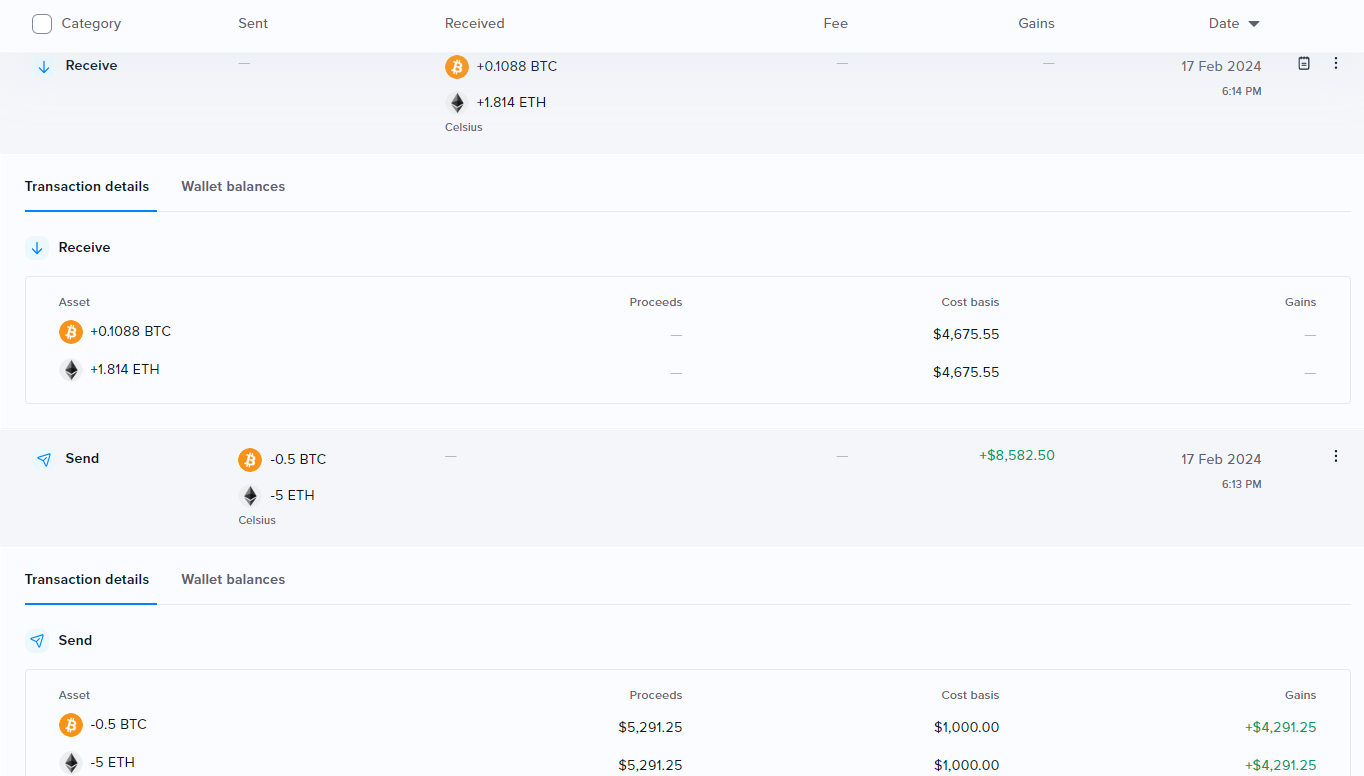Select Transaction details tab under Send
Screen dimensions: 1364x776
[x=87, y=580]
